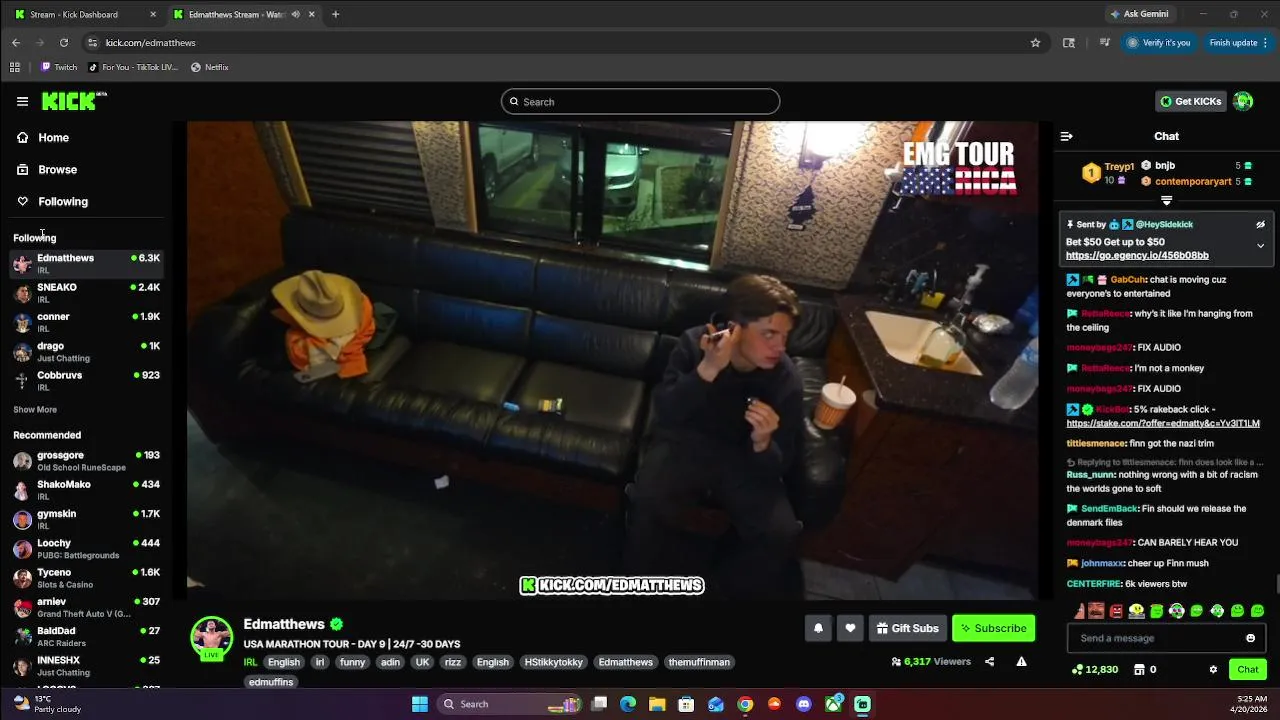Viewport: 1280px width, 720px height.
Task: Select Edmatthews in the Following list
Action: click(x=86, y=263)
